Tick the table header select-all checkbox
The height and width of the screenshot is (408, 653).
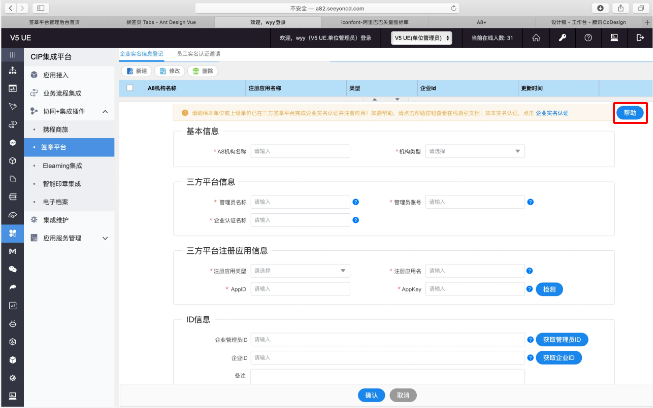(x=129, y=88)
